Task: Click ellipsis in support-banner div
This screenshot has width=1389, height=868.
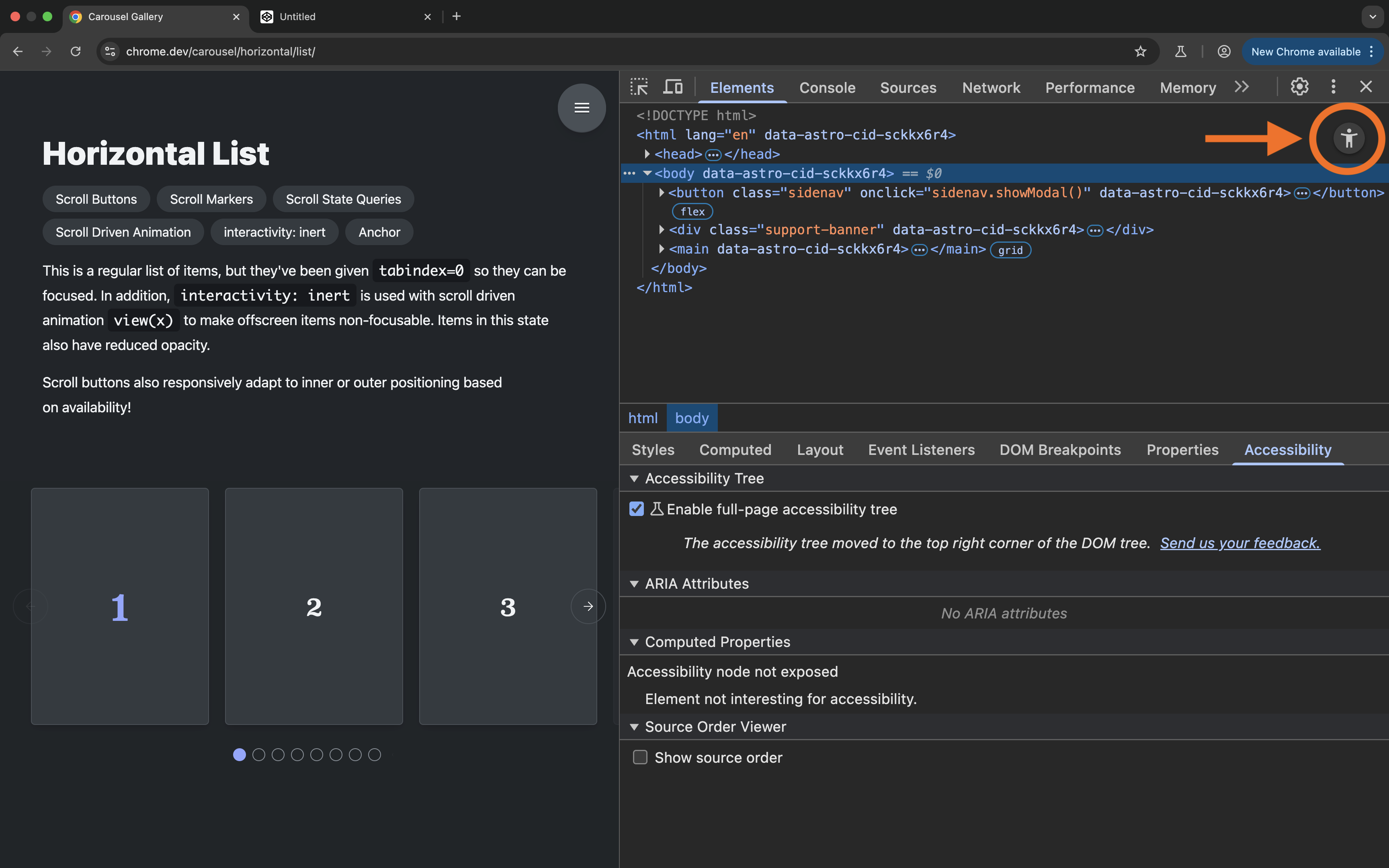Action: (1095, 231)
